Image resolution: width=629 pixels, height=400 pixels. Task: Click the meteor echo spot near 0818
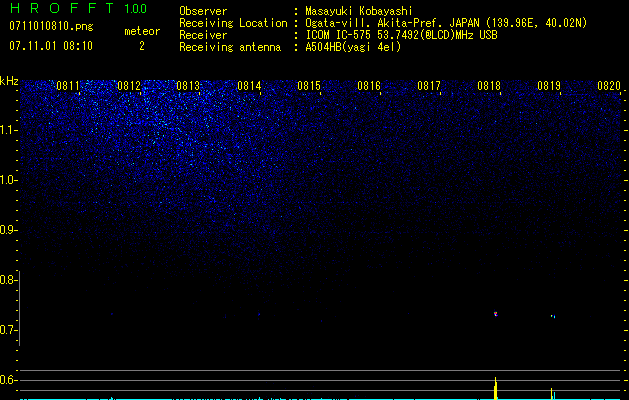click(495, 314)
